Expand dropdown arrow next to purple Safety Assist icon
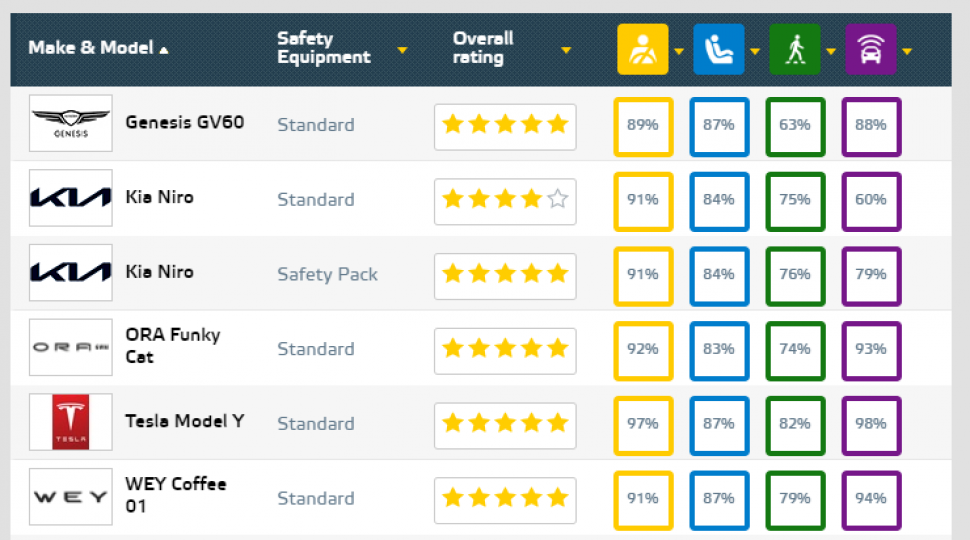 coord(907,51)
